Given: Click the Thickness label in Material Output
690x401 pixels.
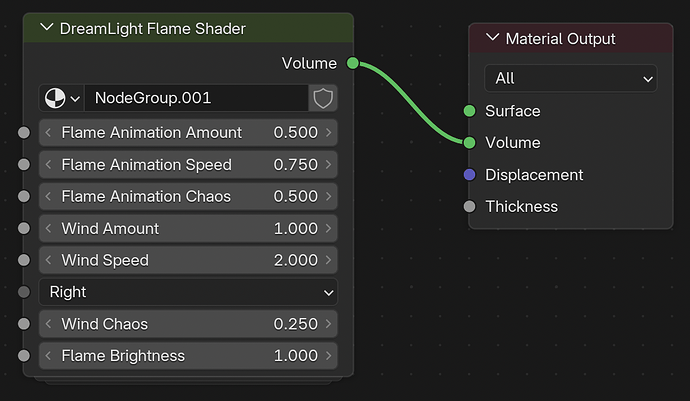Looking at the screenshot, I should 521,206.
